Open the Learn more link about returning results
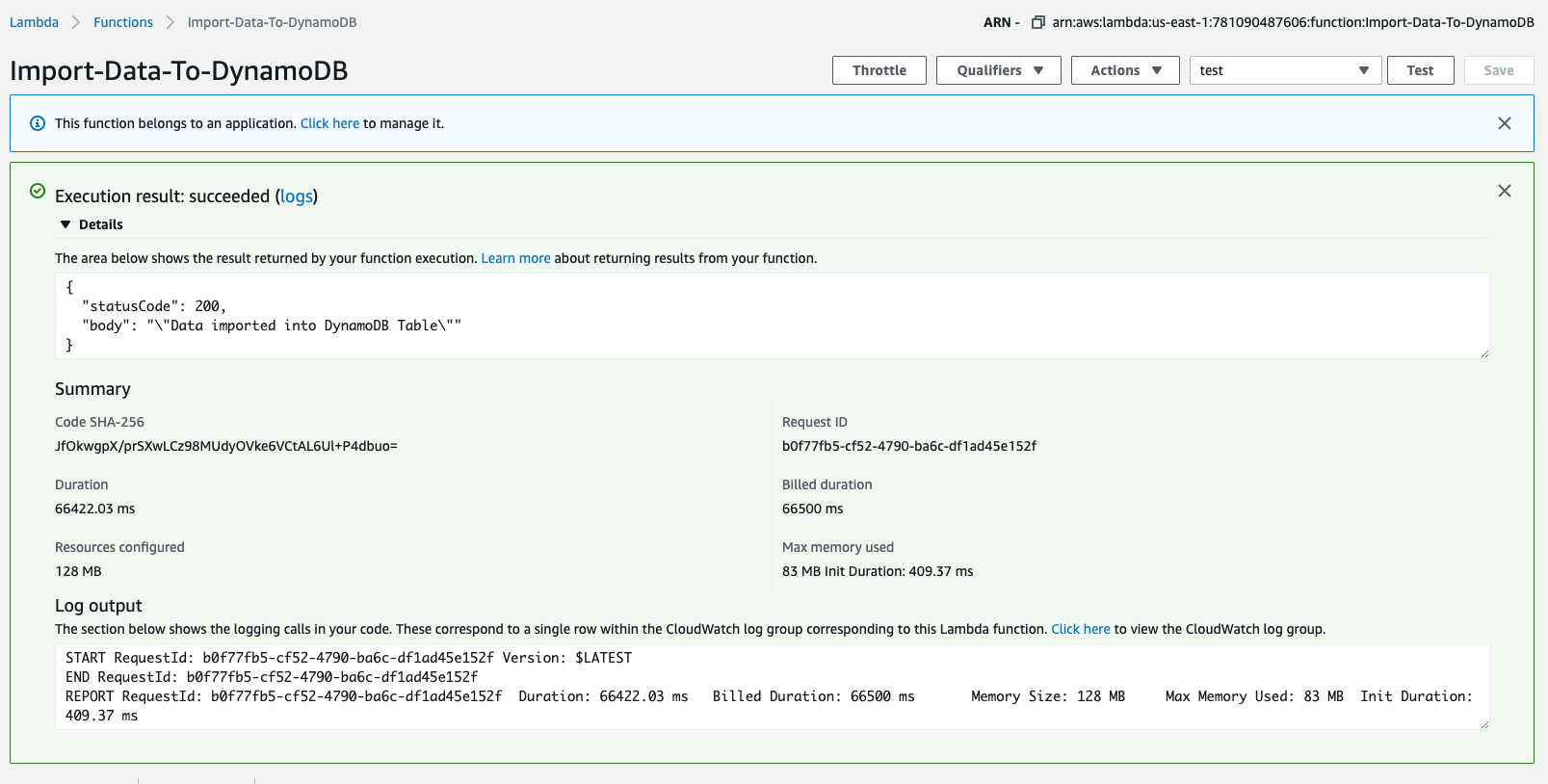The height and width of the screenshot is (784, 1548). coord(515,258)
